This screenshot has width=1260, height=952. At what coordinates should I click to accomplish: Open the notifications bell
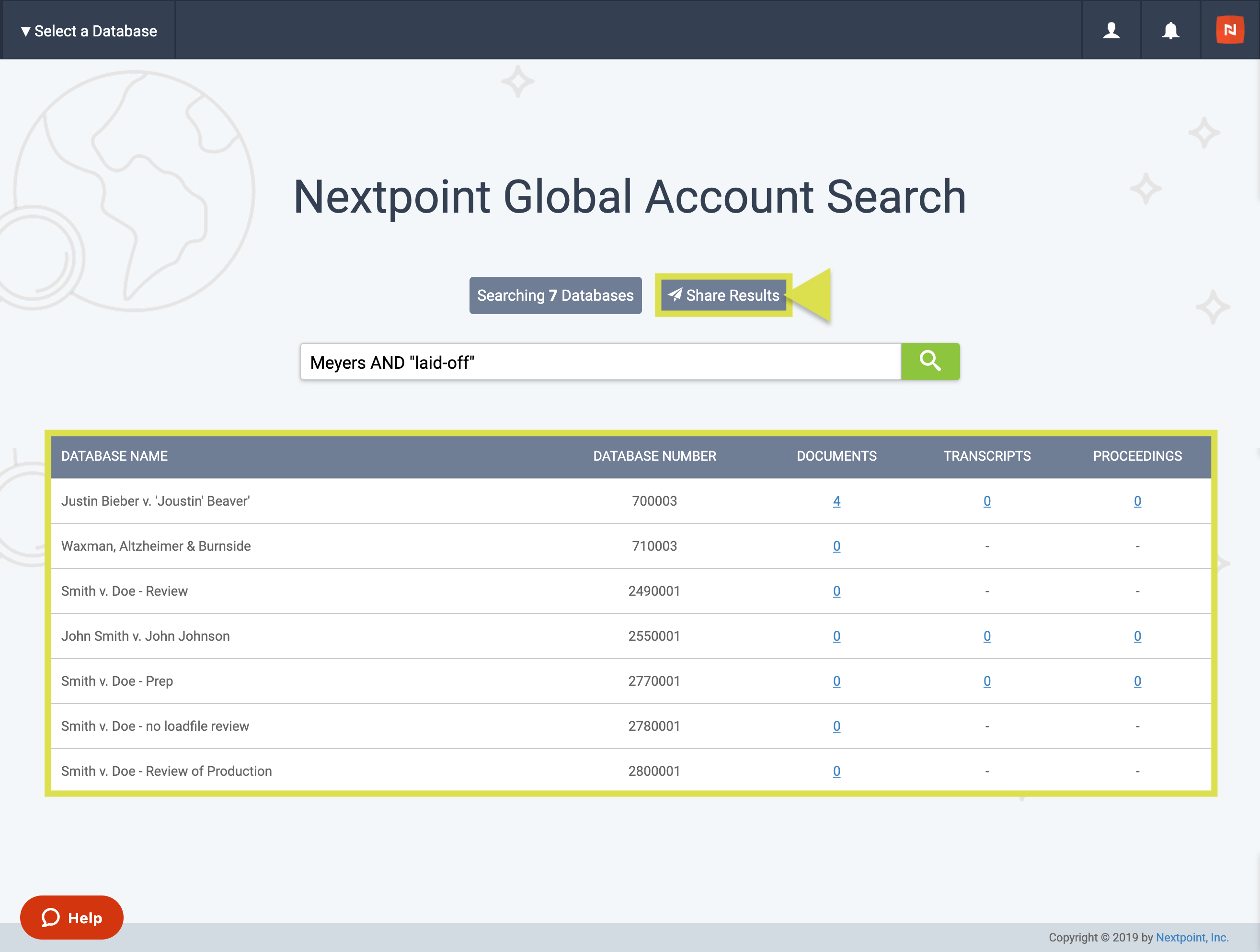click(1170, 30)
